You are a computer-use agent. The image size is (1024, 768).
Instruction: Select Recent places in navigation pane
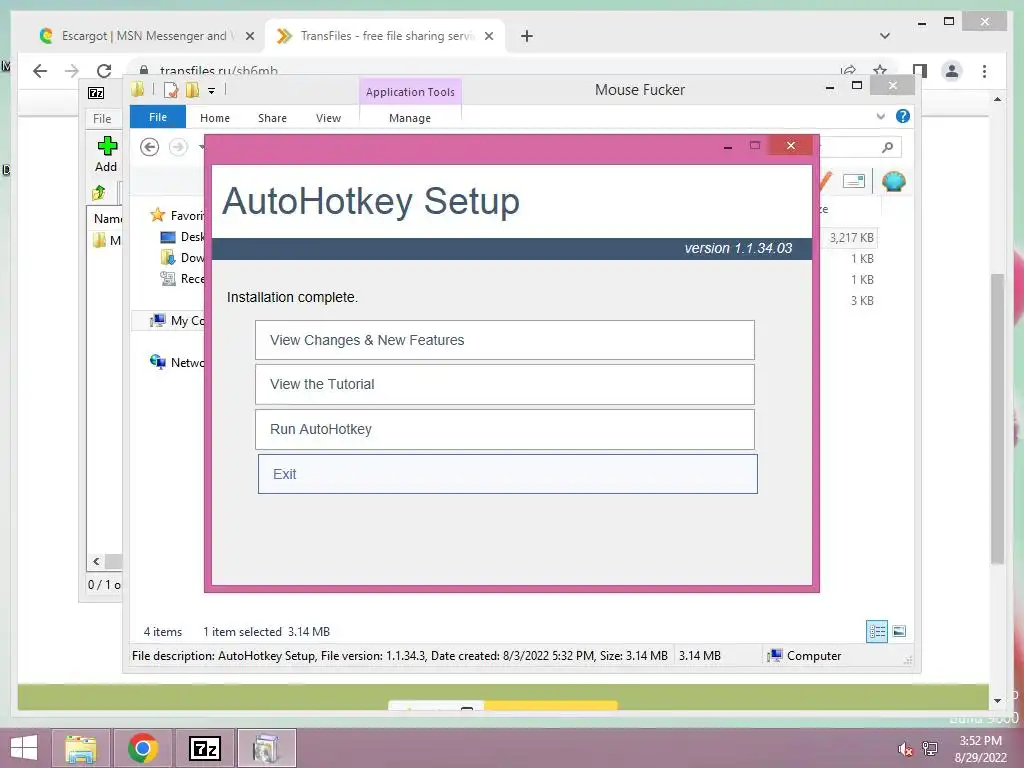pyautogui.click(x=182, y=279)
